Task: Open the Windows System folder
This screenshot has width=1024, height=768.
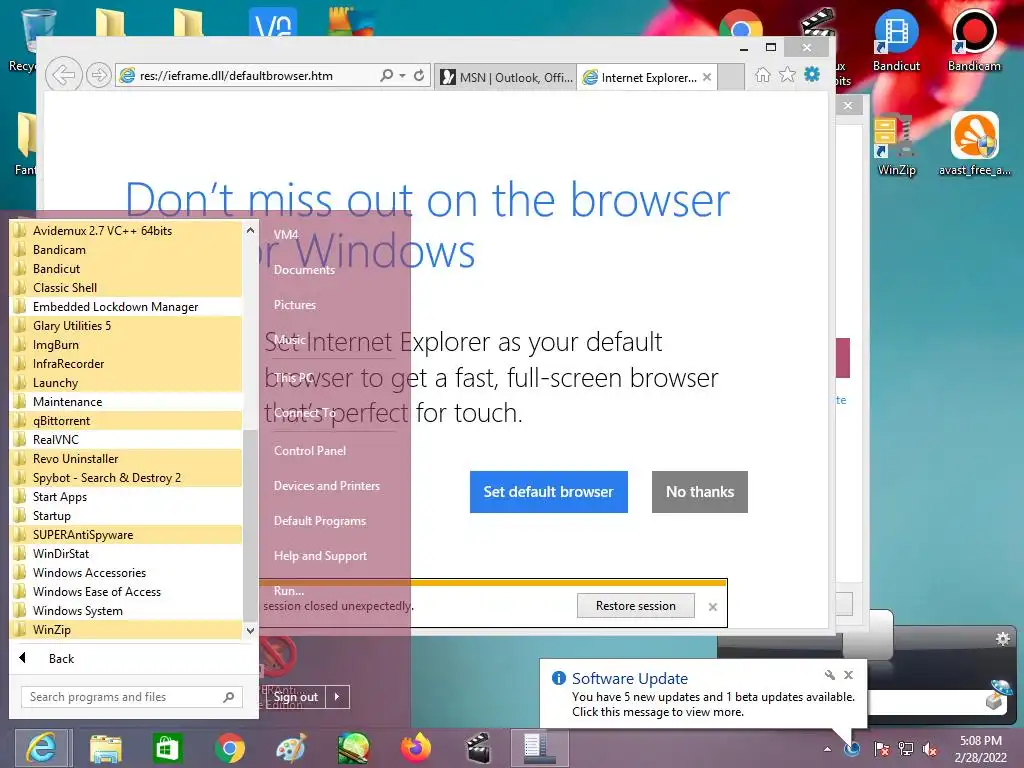Action: point(126,610)
